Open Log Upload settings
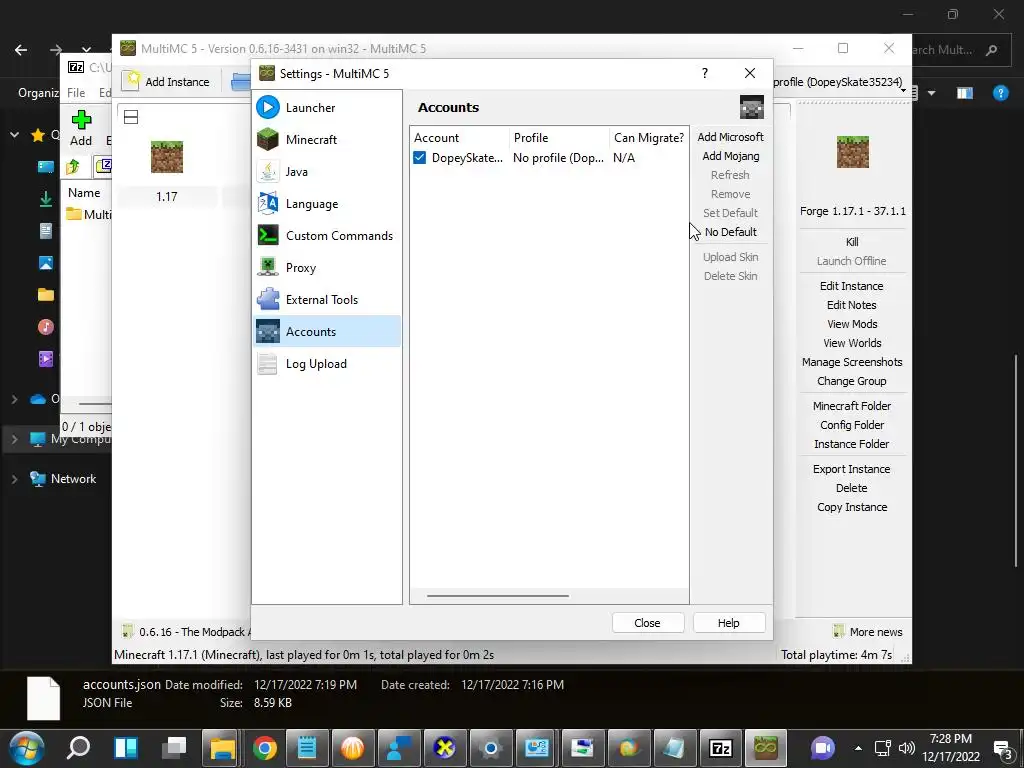 tap(327, 364)
